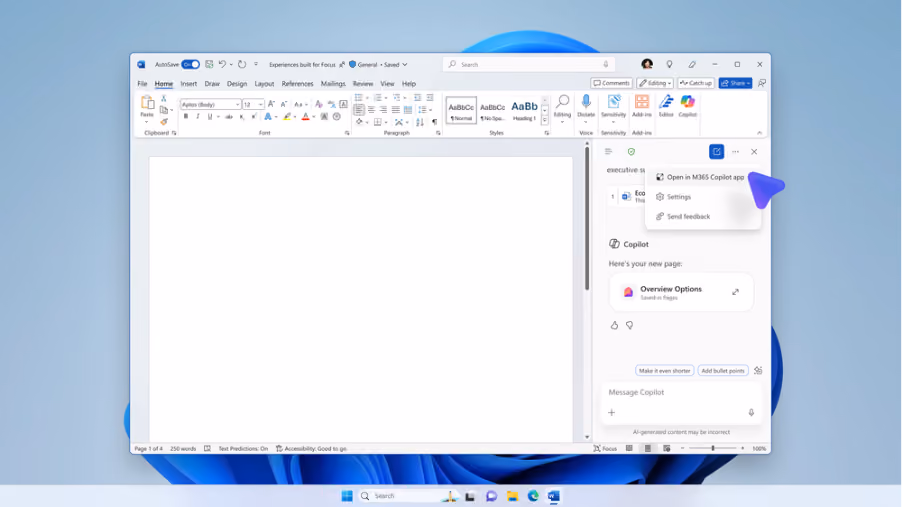Expand the Styles gallery
Viewport: 903px width, 507px height.
pos(545,121)
